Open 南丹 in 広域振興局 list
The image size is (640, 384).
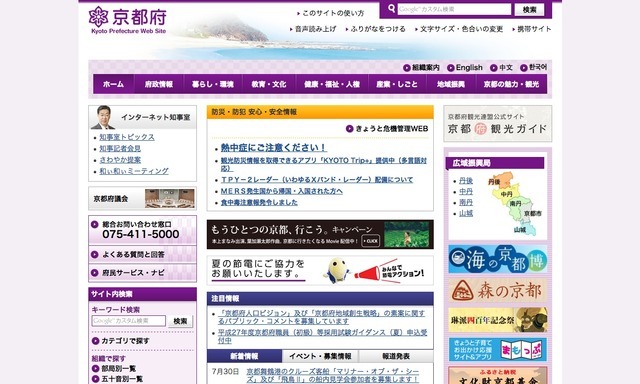pos(466,202)
